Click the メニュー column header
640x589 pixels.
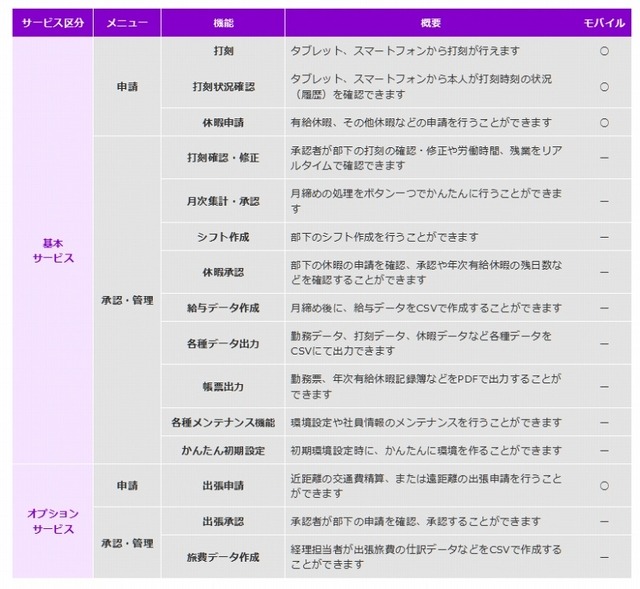click(x=127, y=23)
